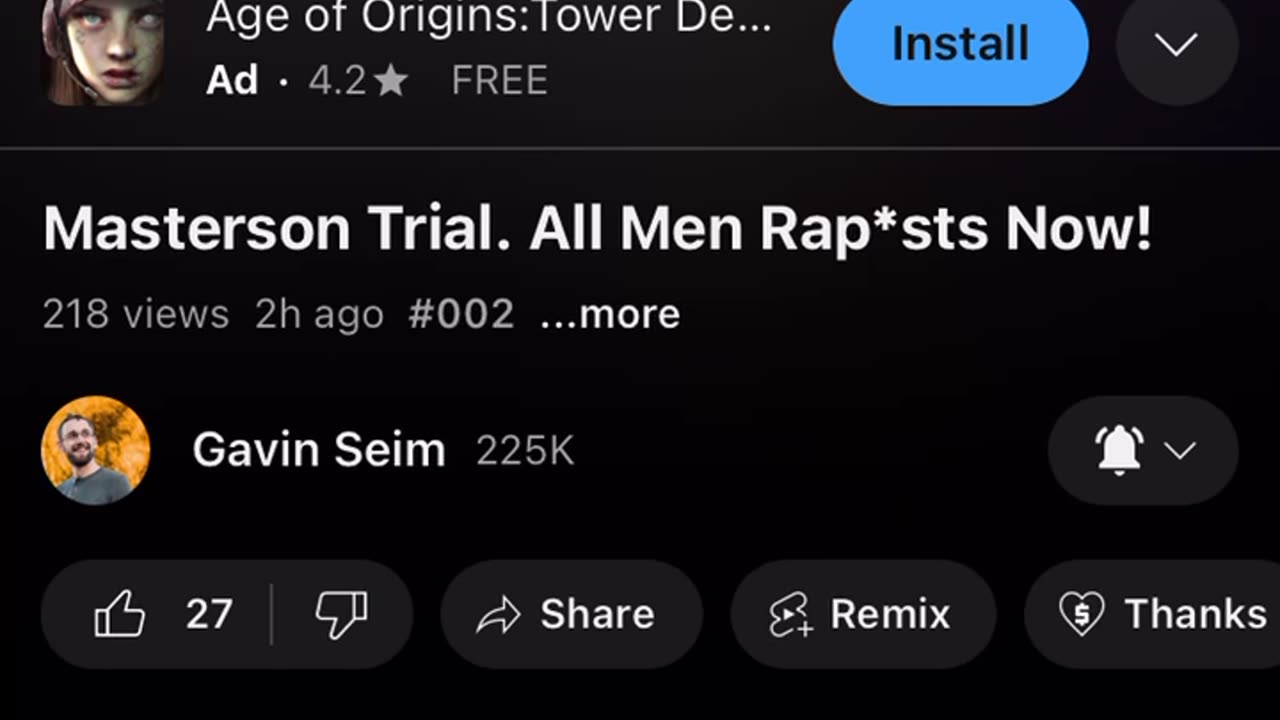1280x720 pixels.
Task: Expand the ad options chevron
Action: 1176,45
